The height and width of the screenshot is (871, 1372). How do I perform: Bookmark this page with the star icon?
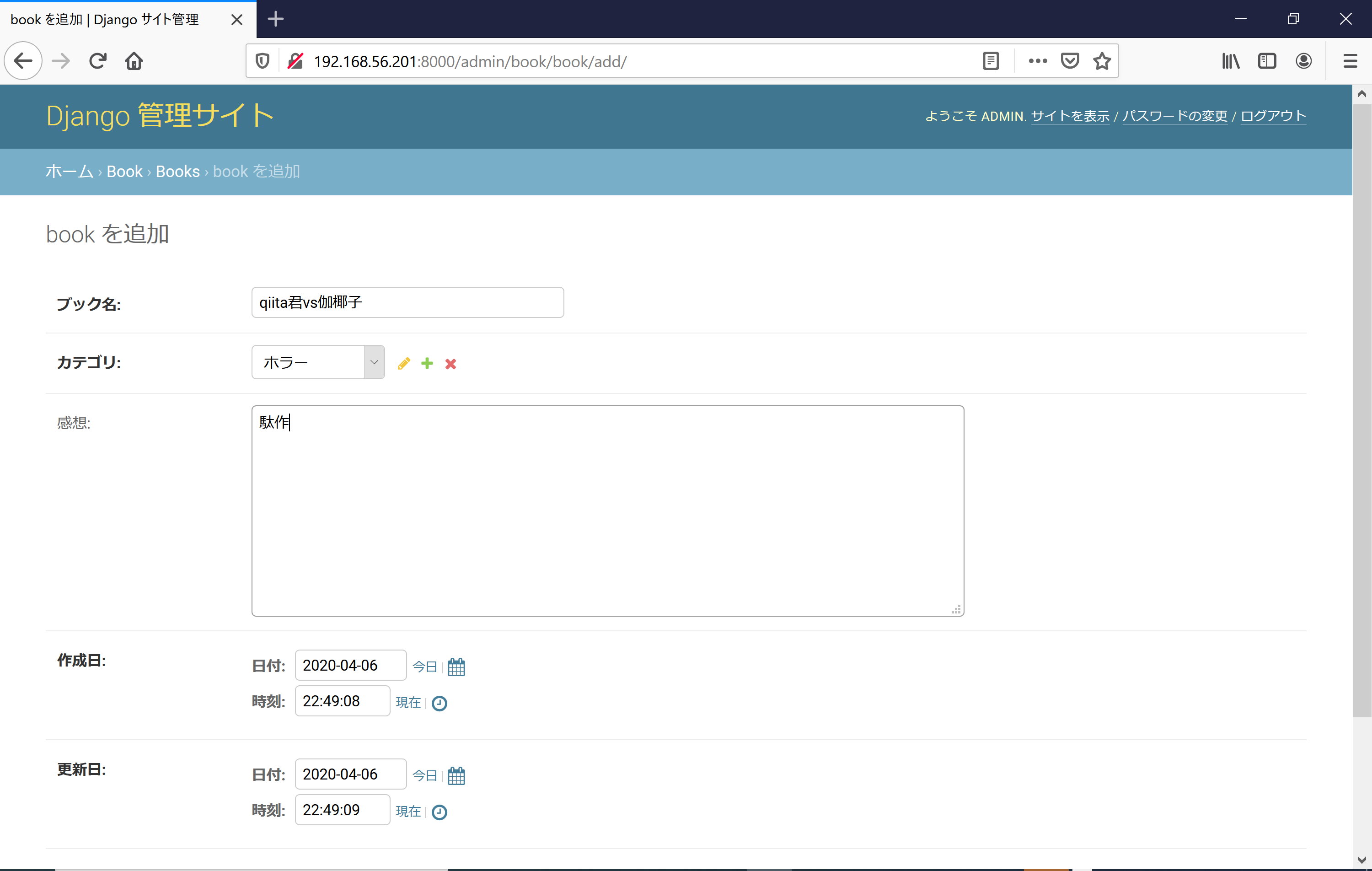[1102, 61]
